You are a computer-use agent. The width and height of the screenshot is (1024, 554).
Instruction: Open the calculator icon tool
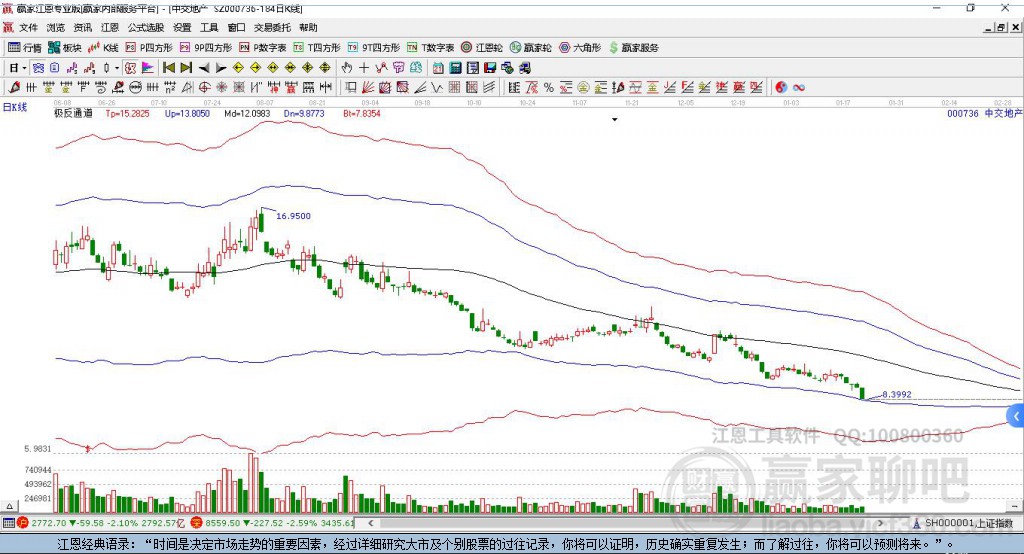(455, 68)
